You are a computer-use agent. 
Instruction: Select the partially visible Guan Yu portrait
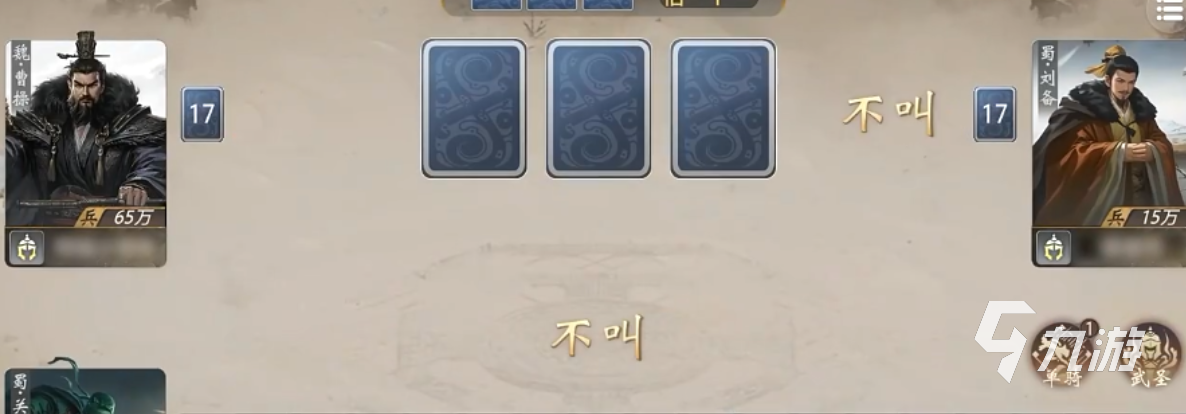coord(85,391)
